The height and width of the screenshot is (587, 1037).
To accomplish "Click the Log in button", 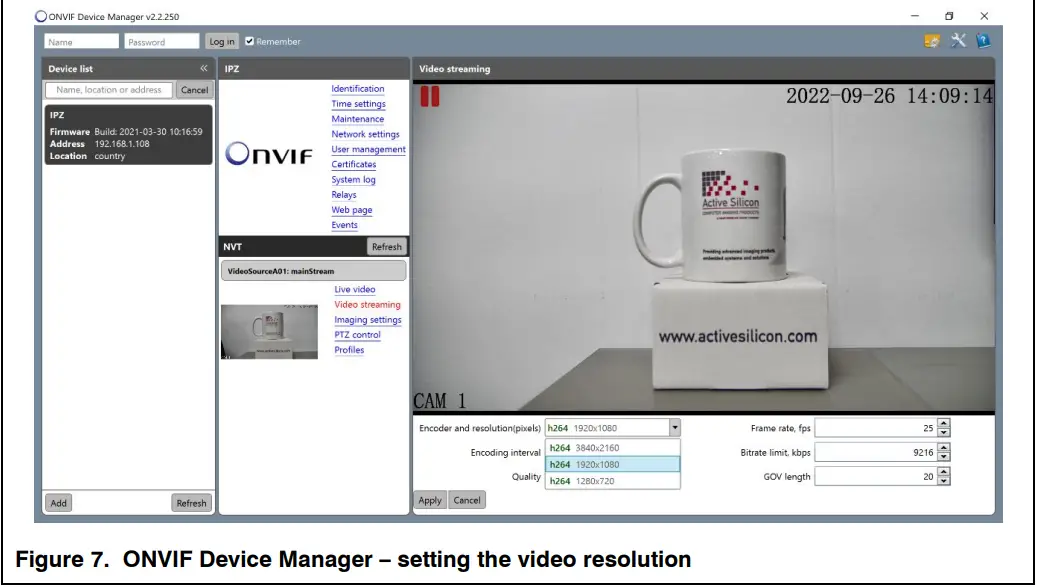I will 221,41.
